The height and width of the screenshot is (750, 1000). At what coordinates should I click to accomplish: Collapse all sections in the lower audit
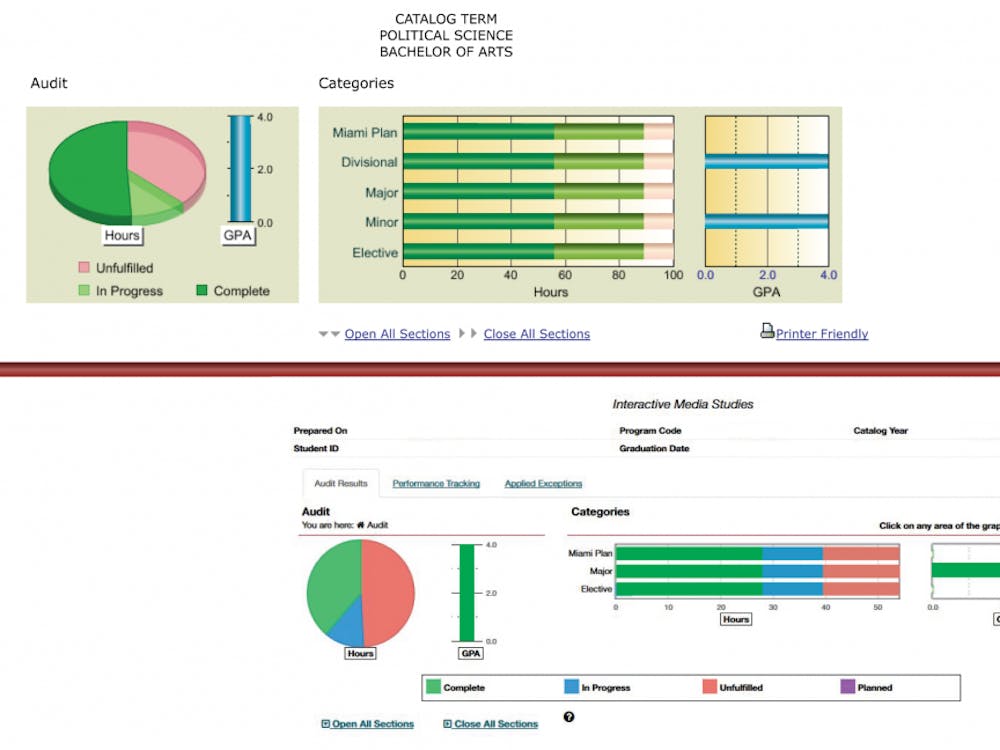click(x=495, y=724)
